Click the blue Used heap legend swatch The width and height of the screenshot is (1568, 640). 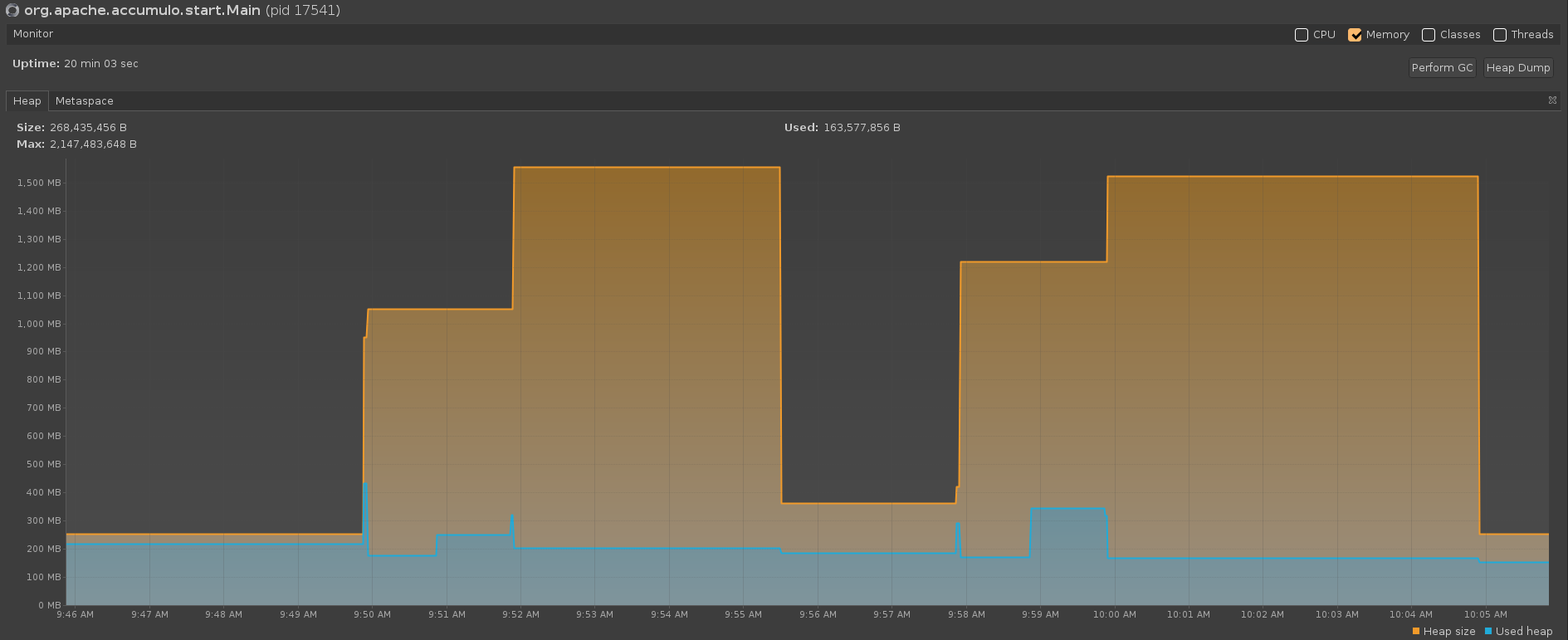(x=1488, y=632)
